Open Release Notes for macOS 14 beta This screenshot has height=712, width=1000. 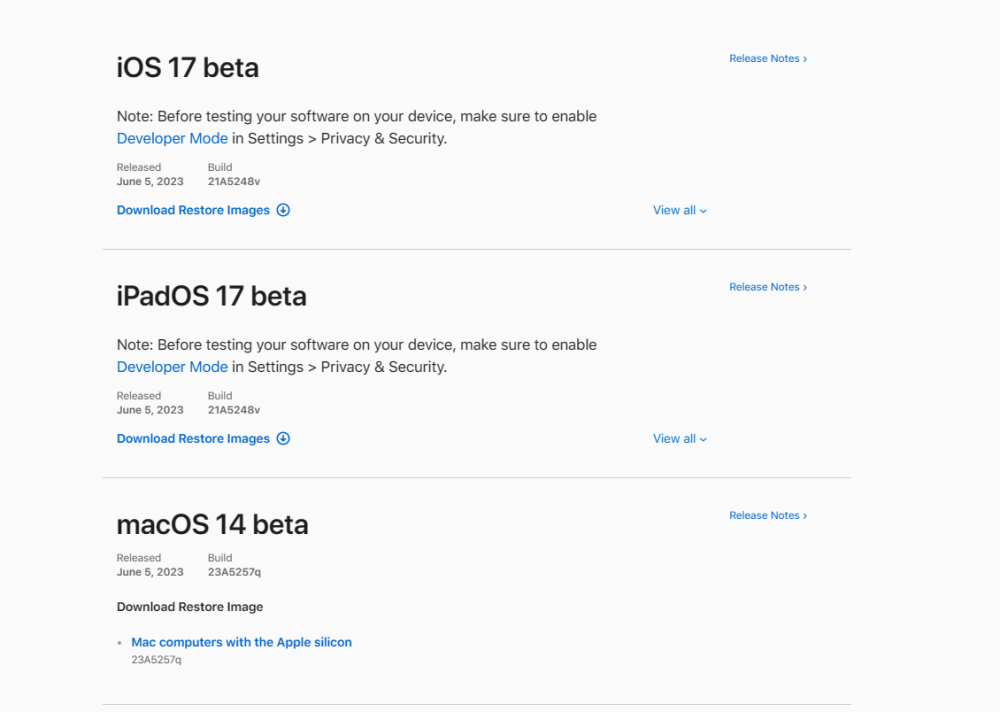pos(768,515)
